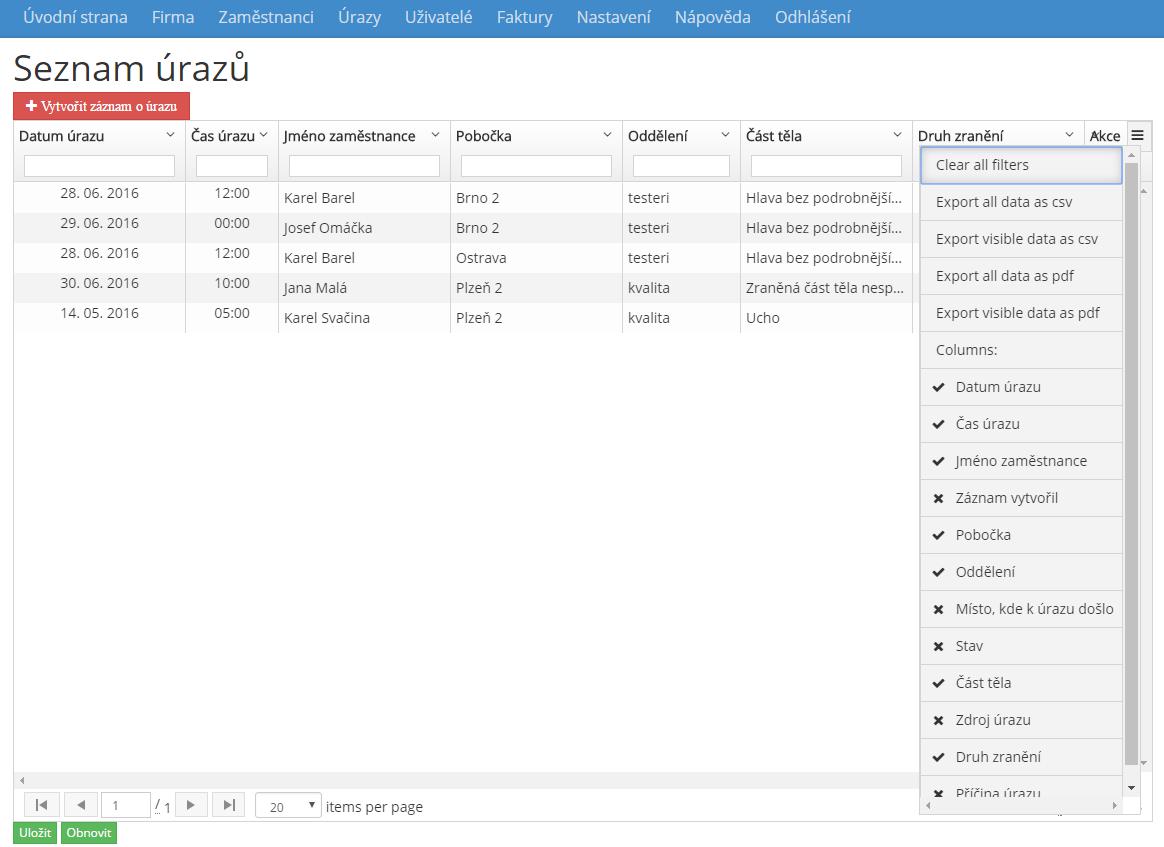Image resolution: width=1164 pixels, height=847 pixels.
Task: Click Vytvořit záznam o úrazu button
Action: tap(101, 106)
